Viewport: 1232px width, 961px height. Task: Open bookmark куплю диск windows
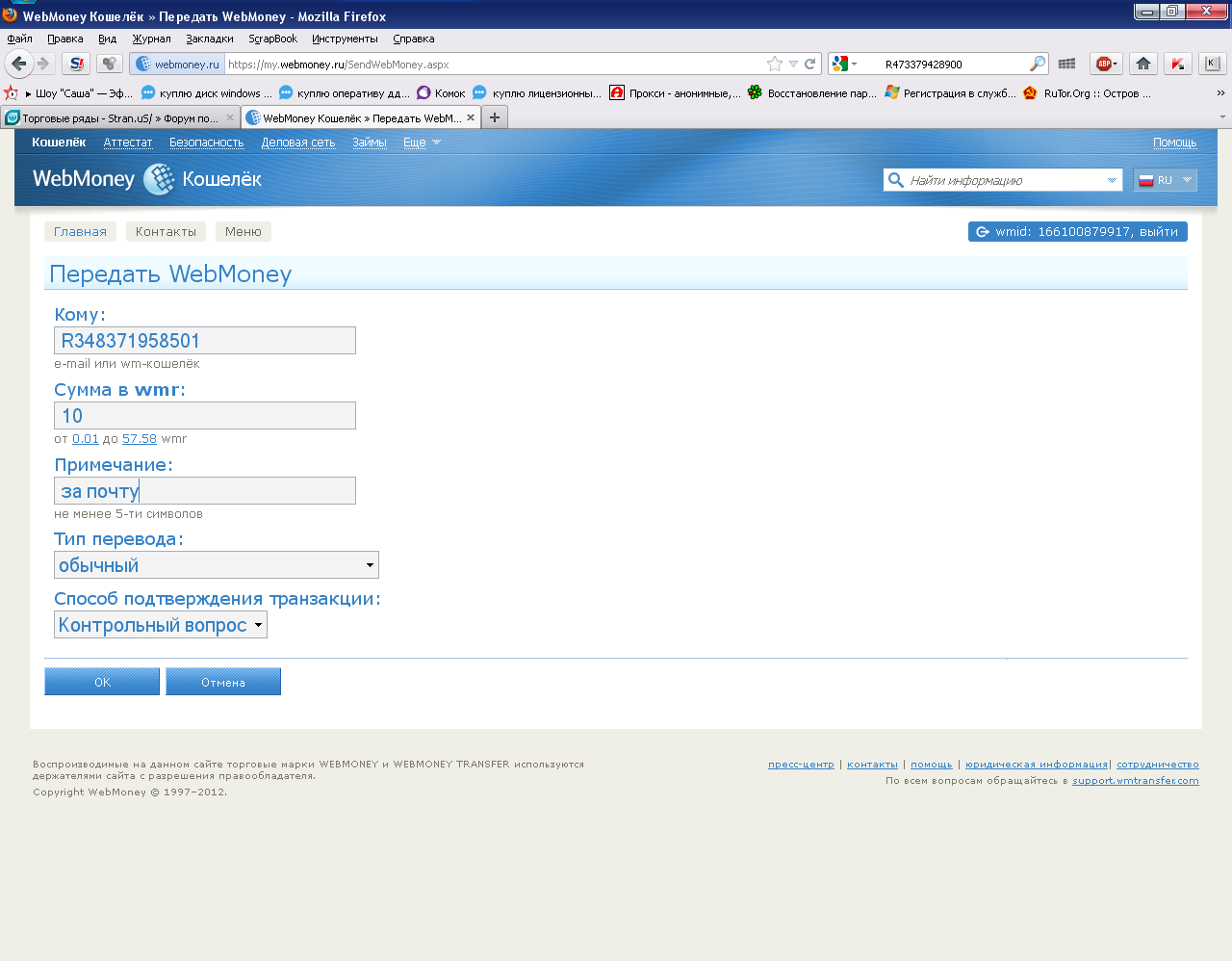click(x=207, y=93)
